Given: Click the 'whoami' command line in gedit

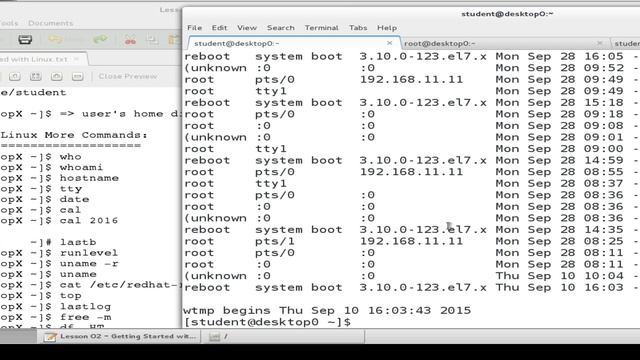Looking at the screenshot, I should click(51, 167).
